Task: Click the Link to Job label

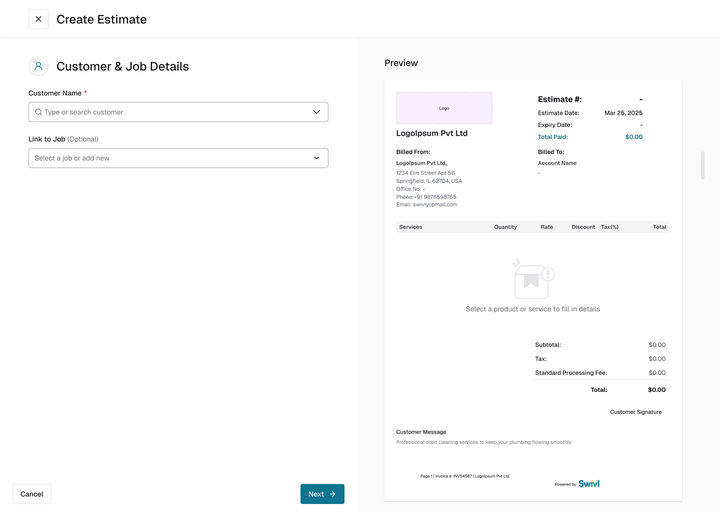Action: 47,139
